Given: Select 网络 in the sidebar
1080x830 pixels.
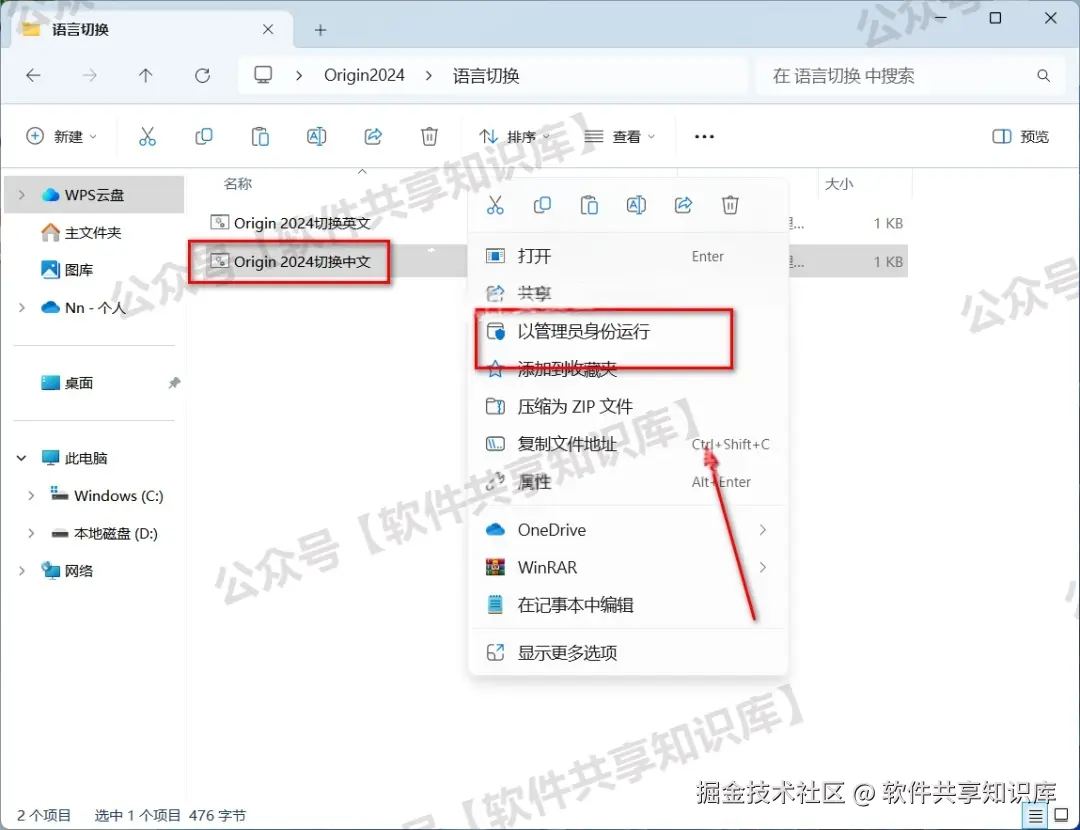Looking at the screenshot, I should 79,571.
